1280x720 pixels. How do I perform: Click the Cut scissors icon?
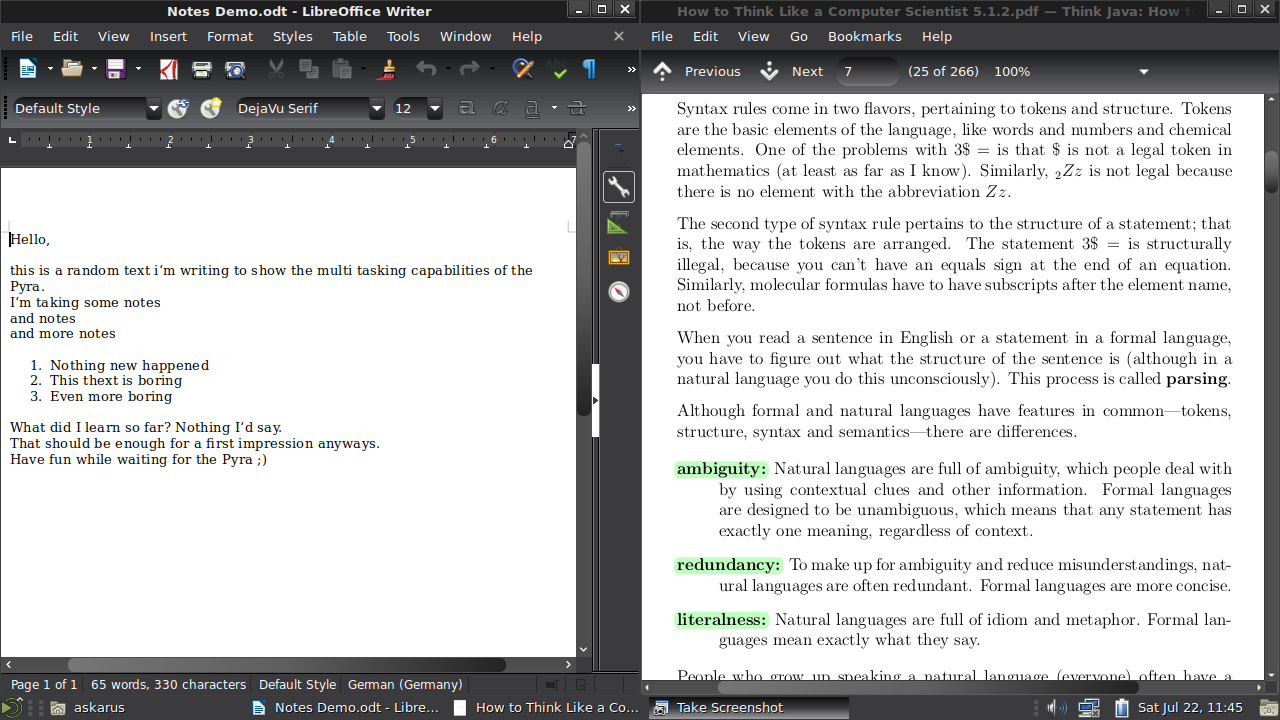pyautogui.click(x=276, y=69)
